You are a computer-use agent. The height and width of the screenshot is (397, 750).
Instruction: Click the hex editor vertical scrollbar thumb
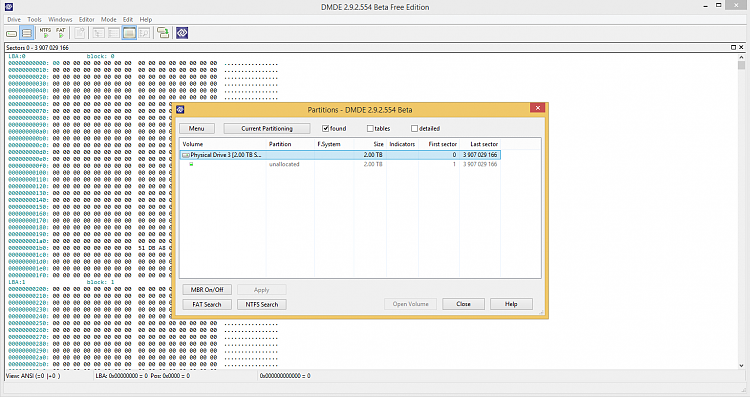tap(741, 66)
